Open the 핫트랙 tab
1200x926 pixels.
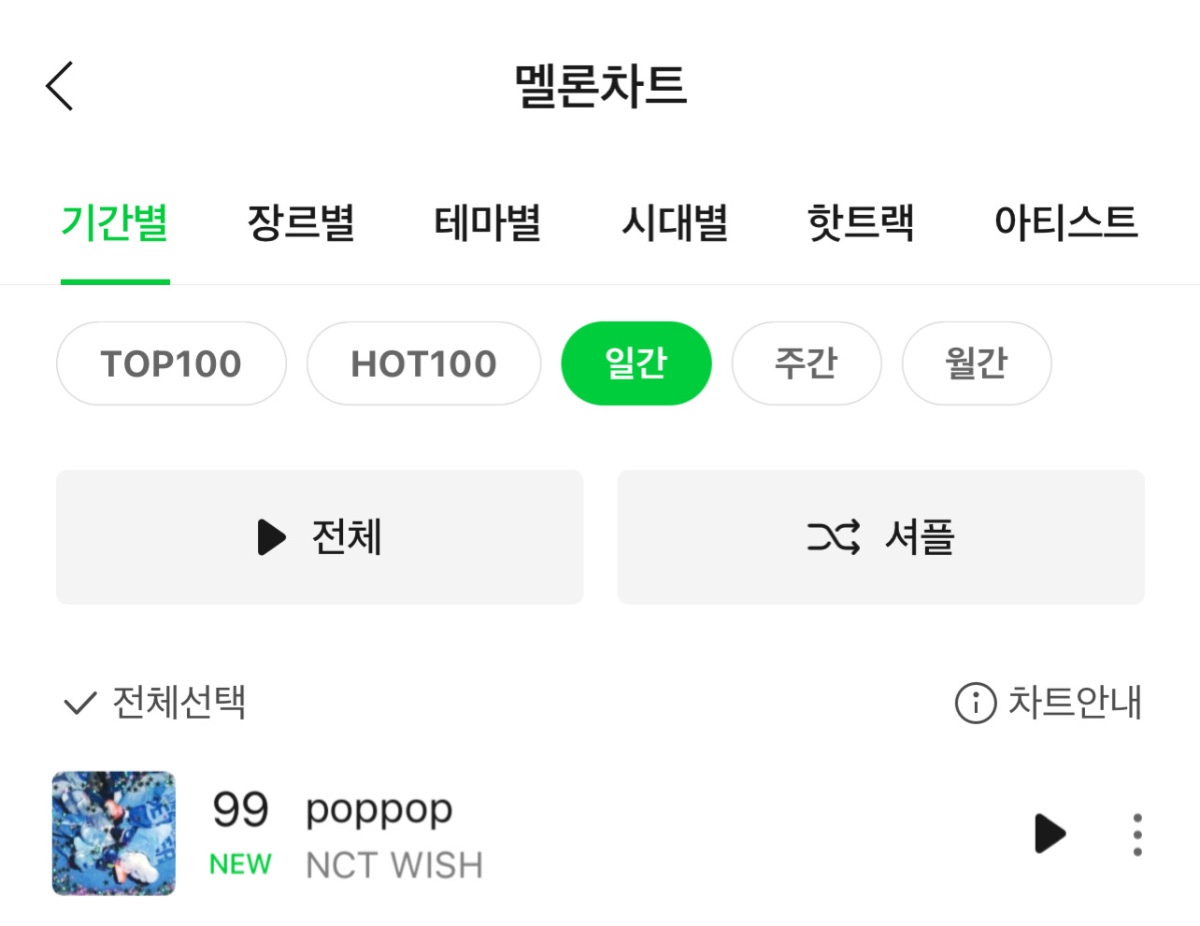[860, 222]
